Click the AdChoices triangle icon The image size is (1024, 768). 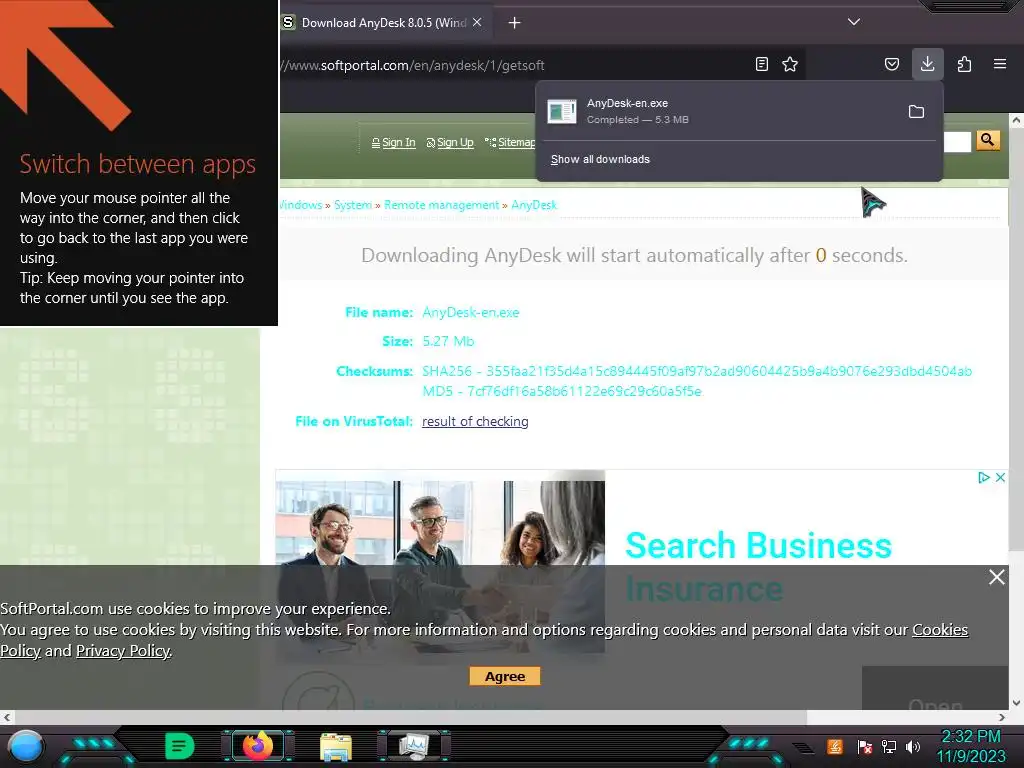[x=984, y=477]
